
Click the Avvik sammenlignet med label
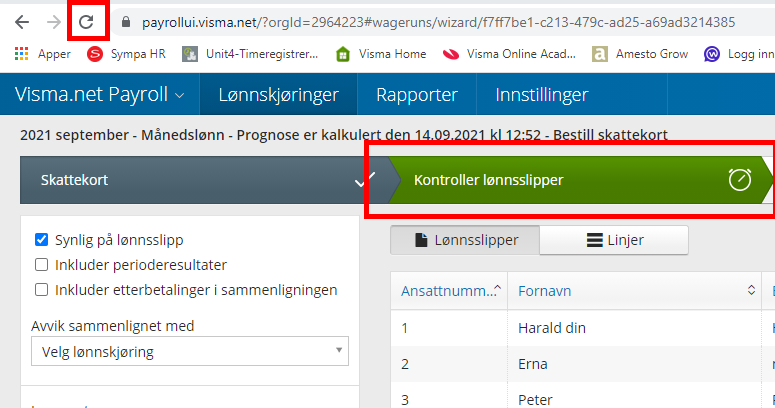pos(113,326)
